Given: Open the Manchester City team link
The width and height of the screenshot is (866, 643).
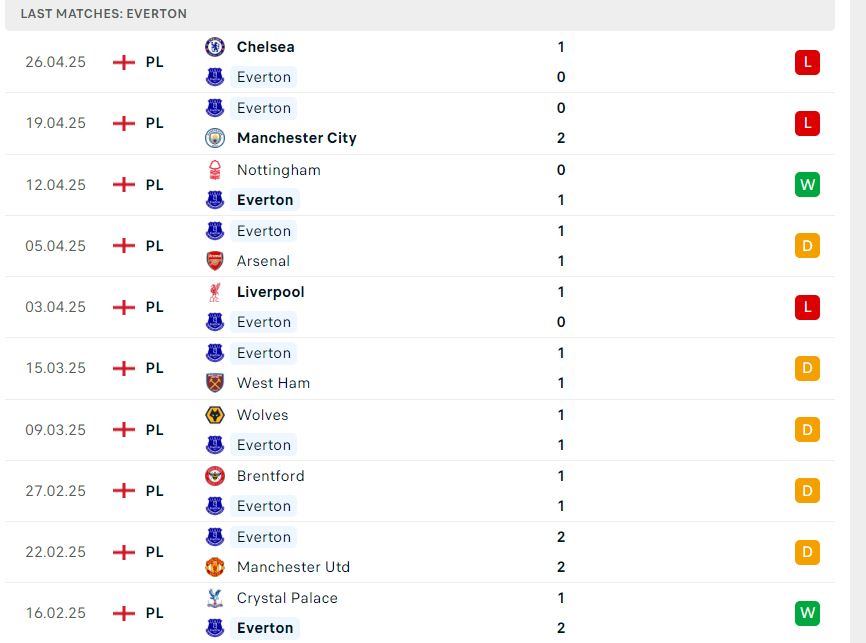Looking at the screenshot, I should coord(297,138).
